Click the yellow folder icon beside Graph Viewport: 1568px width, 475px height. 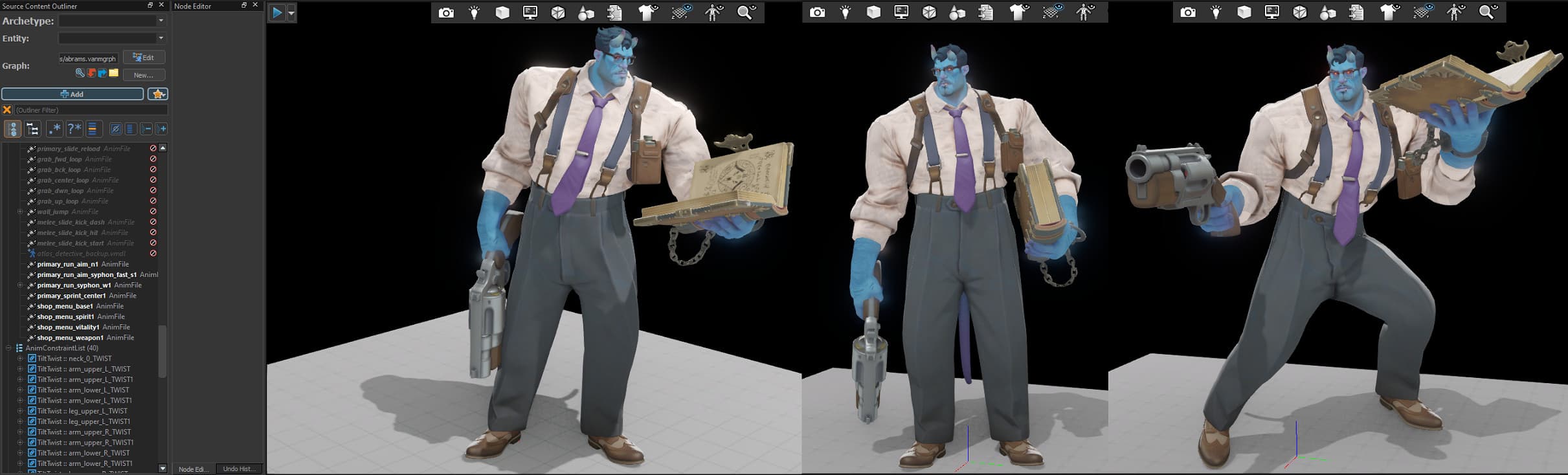pos(114,73)
